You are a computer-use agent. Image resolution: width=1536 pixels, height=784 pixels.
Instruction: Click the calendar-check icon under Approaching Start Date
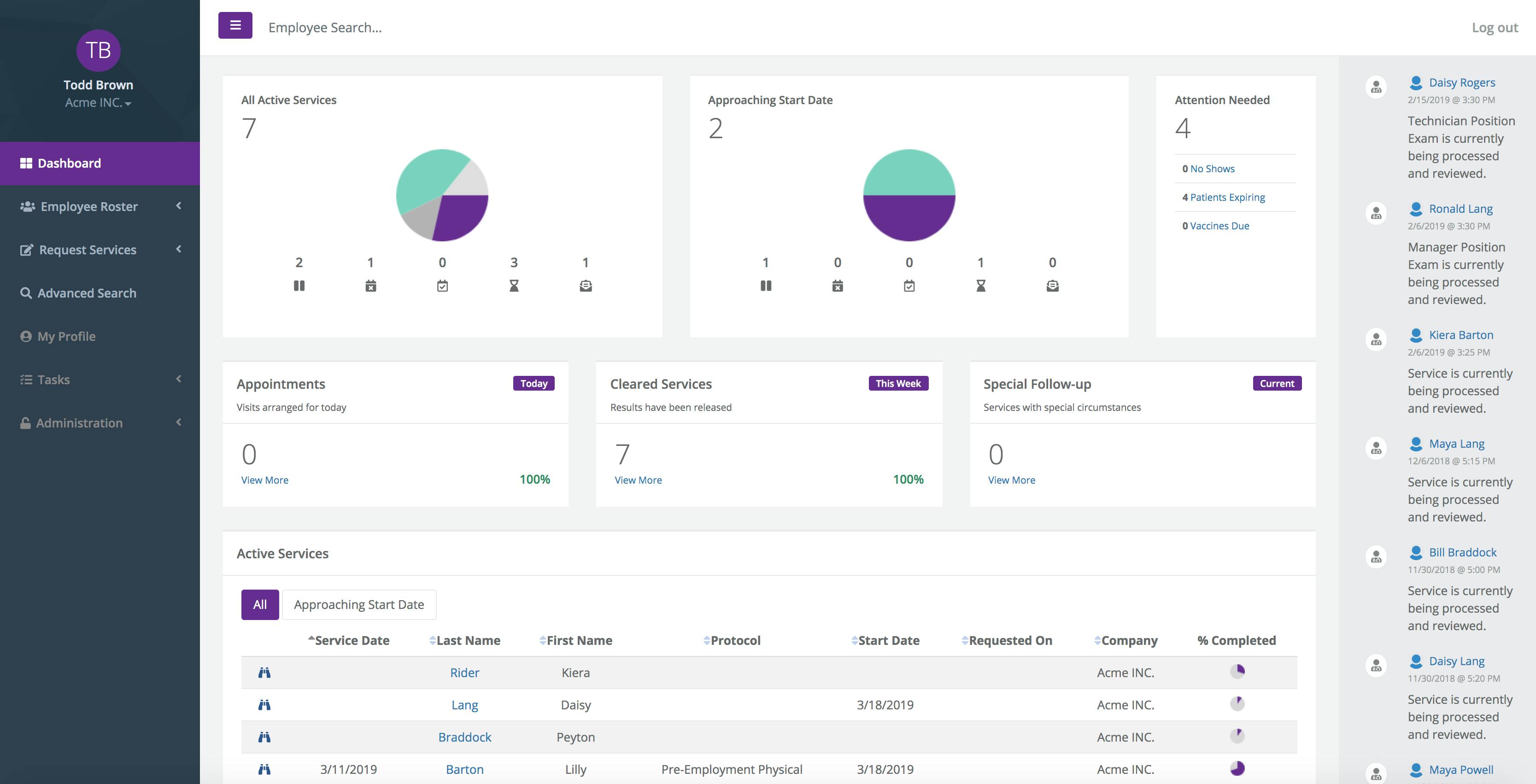pyautogui.click(x=909, y=286)
